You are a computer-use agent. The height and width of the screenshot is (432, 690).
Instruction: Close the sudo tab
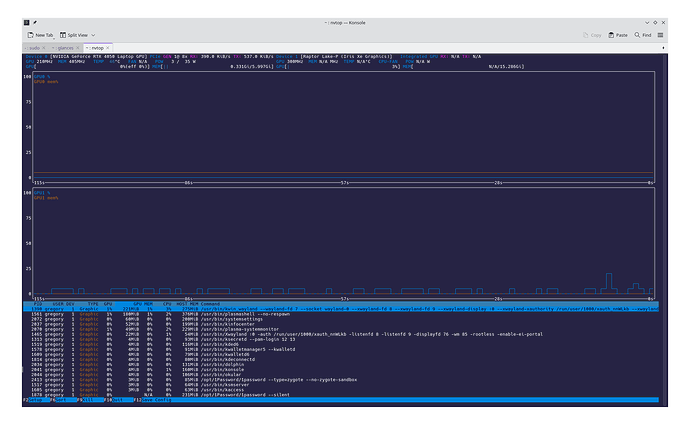(x=44, y=48)
